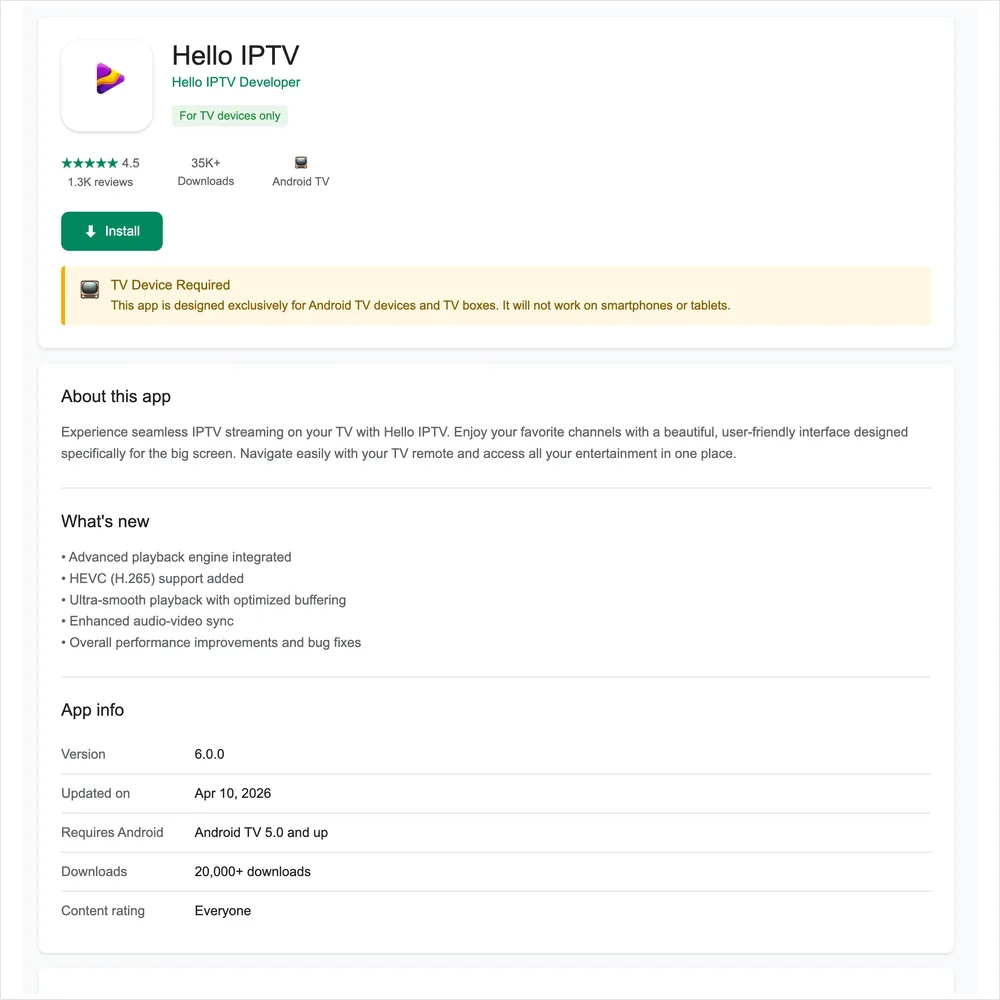The height and width of the screenshot is (1000, 1000).
Task: Click the Everyone content rating value
Action: point(223,911)
